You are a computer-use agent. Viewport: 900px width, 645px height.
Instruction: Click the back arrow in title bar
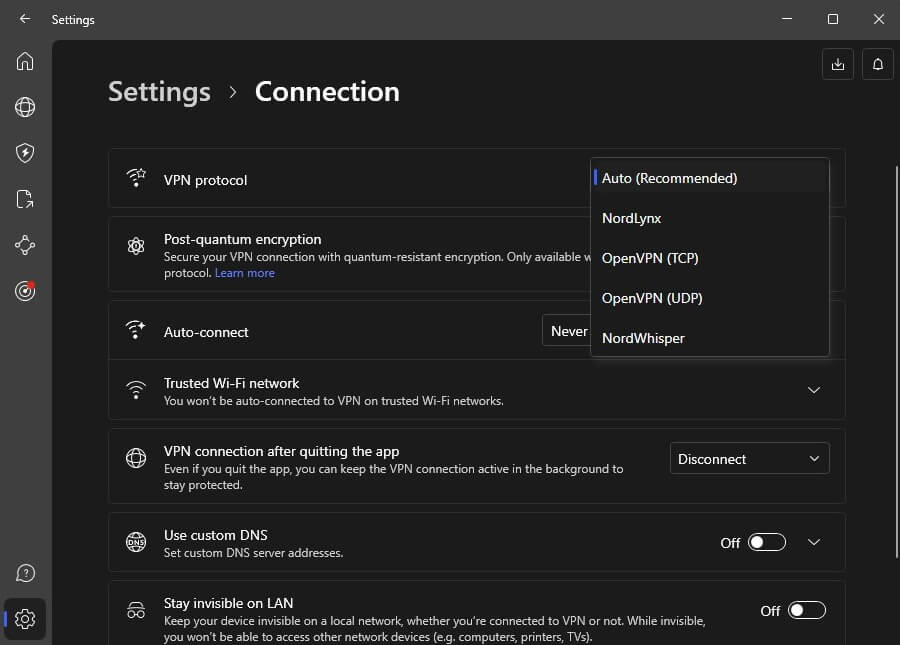(x=25, y=19)
